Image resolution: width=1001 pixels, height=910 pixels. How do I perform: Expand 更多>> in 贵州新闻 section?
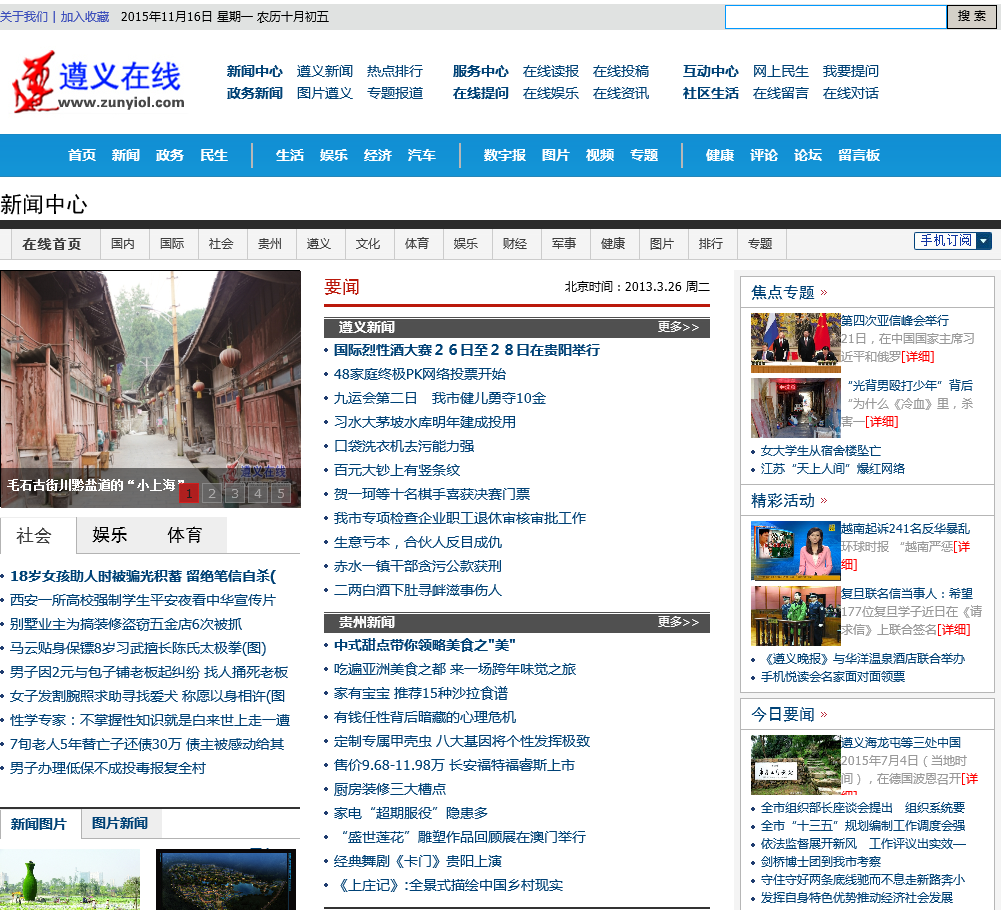pos(679,622)
